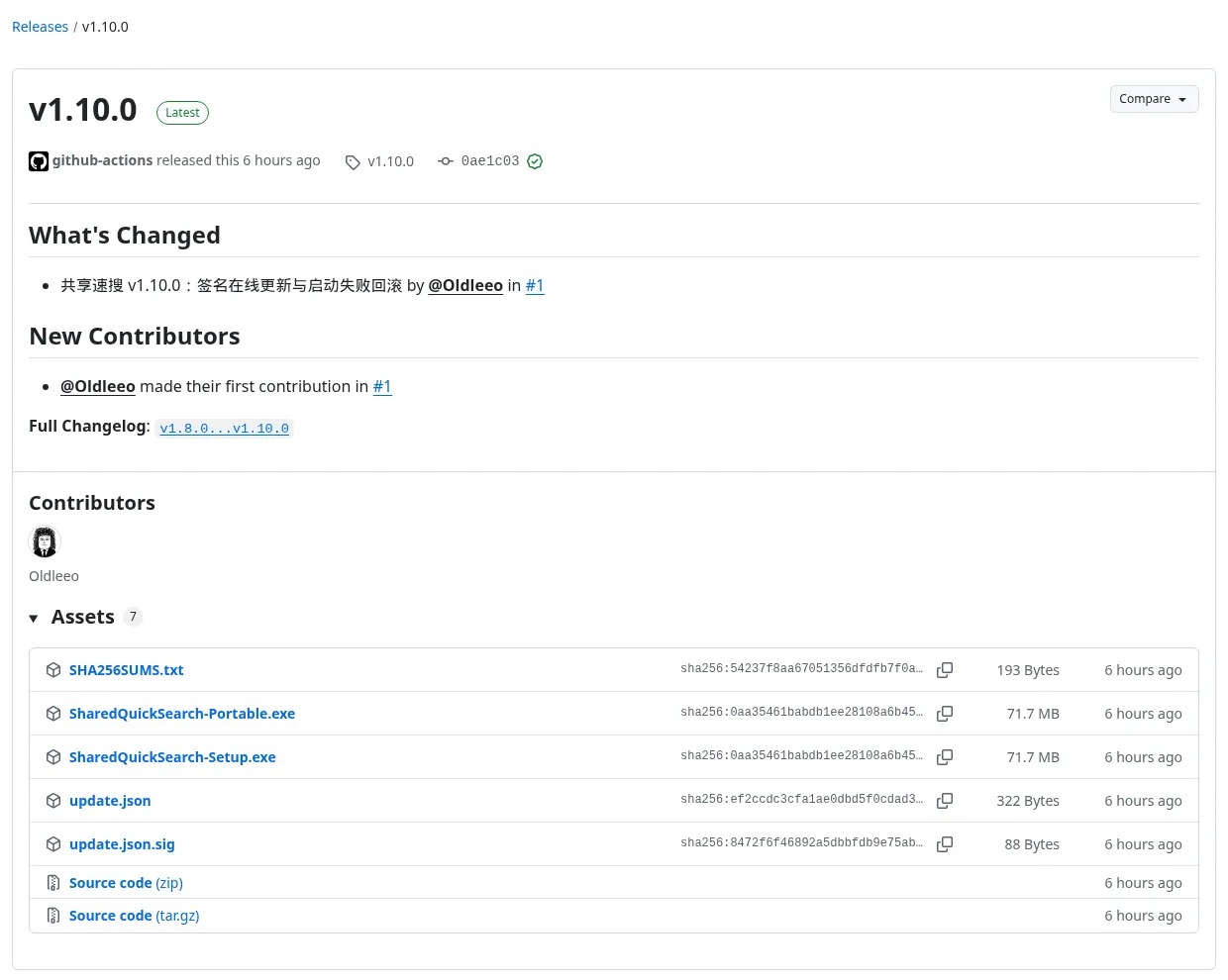The width and height of the screenshot is (1228, 980).
Task: Click the 6 hours ago timestamp for update.json.sig
Action: point(1143,844)
